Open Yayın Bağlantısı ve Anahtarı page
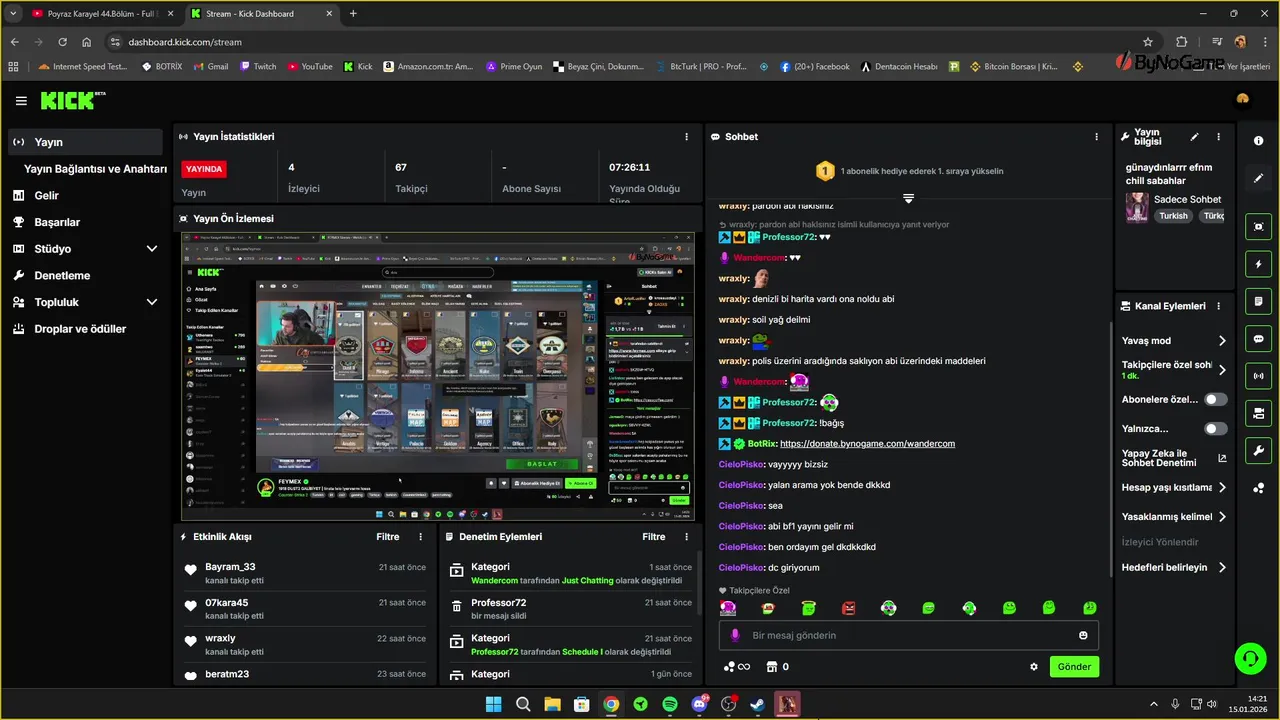Viewport: 1280px width, 720px height. point(95,169)
